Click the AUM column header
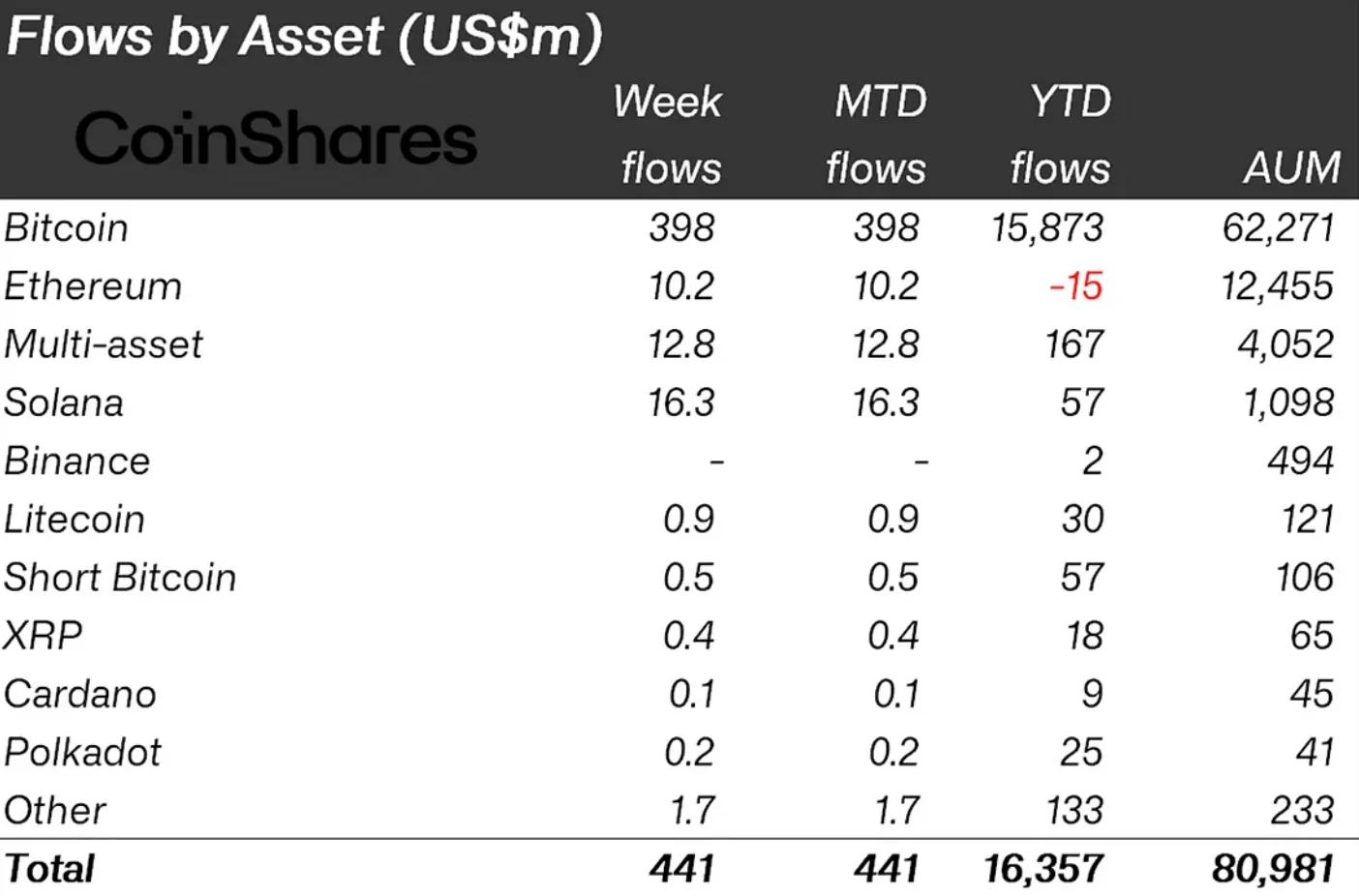1359x896 pixels. point(1291,168)
